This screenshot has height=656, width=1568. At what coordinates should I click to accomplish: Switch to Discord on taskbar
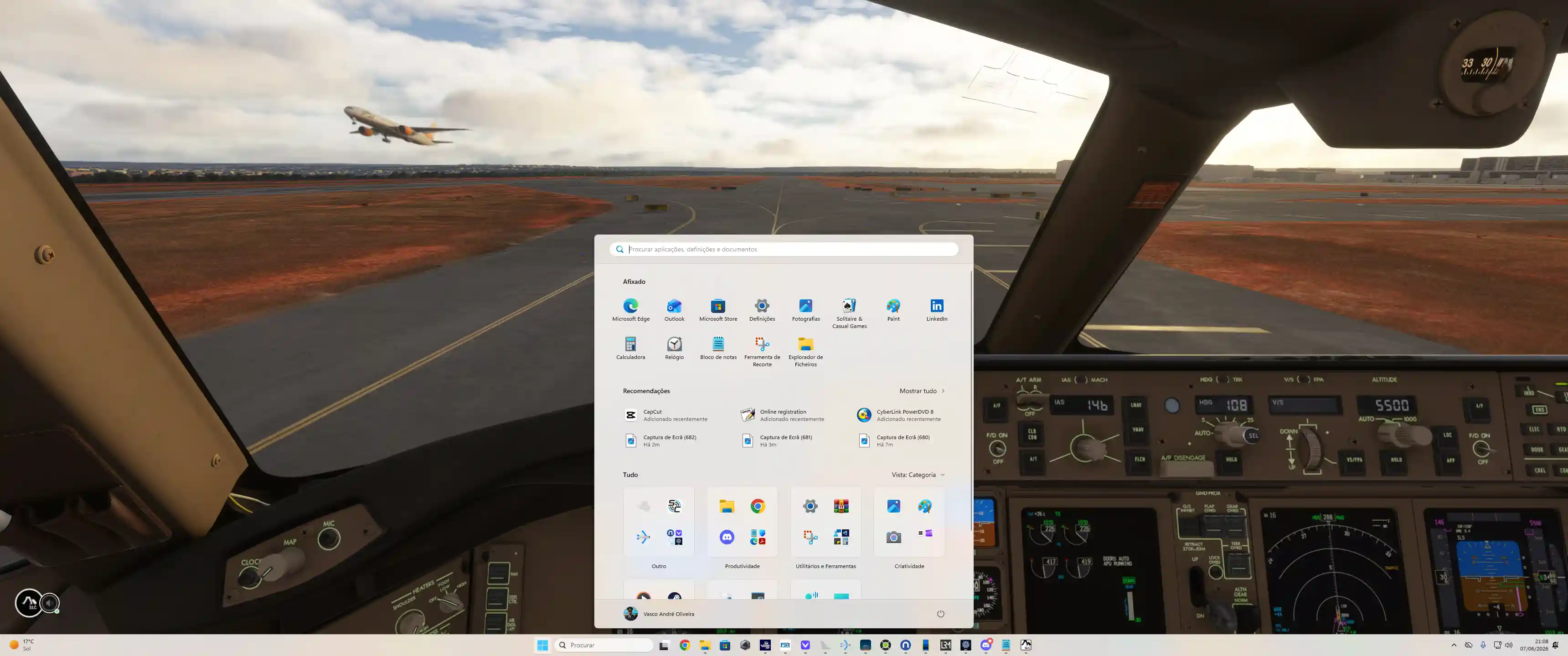point(985,645)
